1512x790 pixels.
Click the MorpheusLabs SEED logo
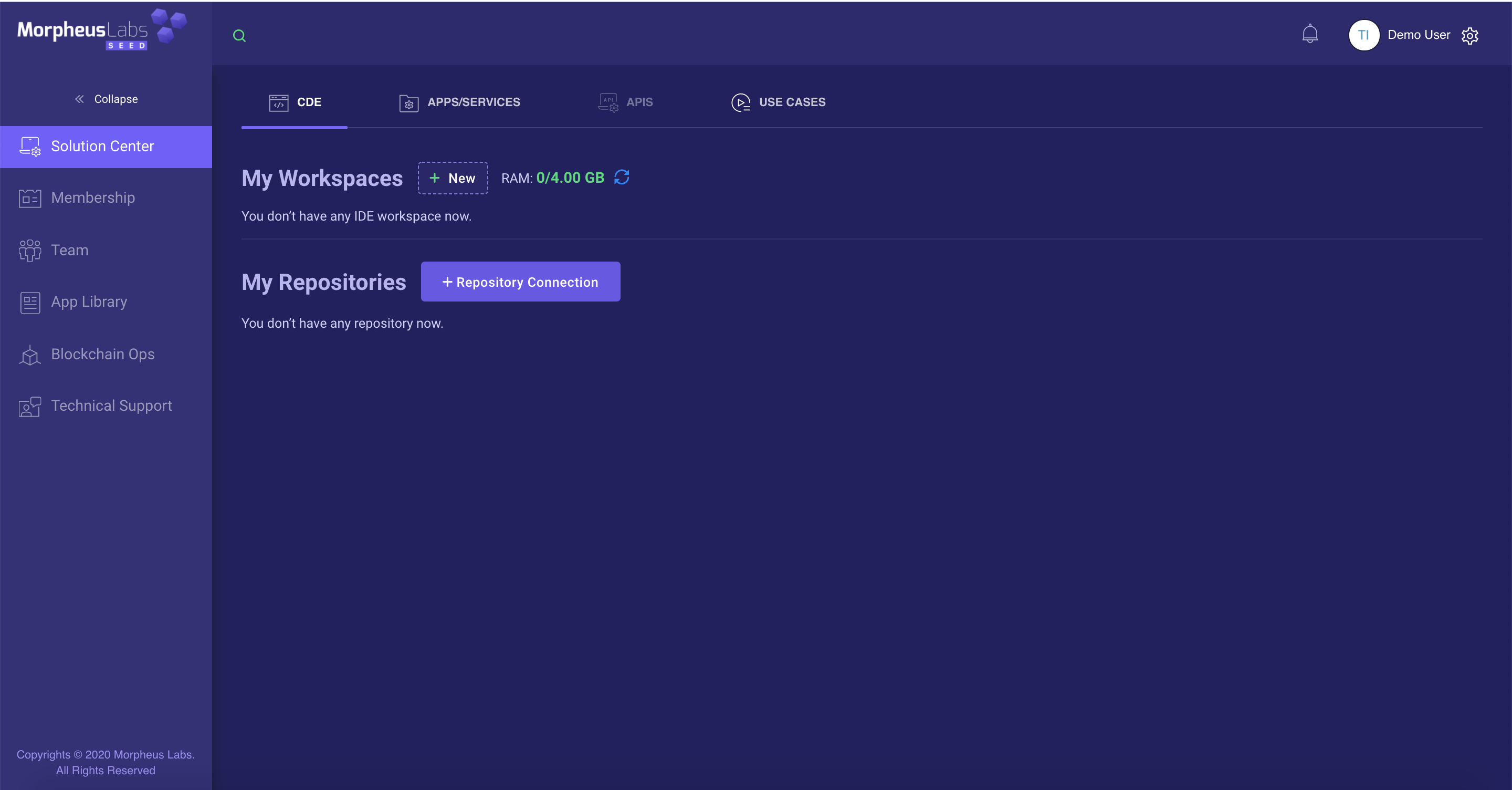coord(101,30)
